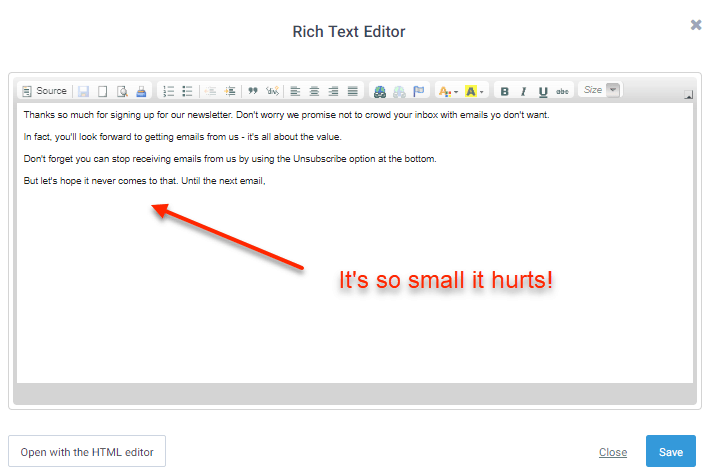Center align the text

[314, 91]
